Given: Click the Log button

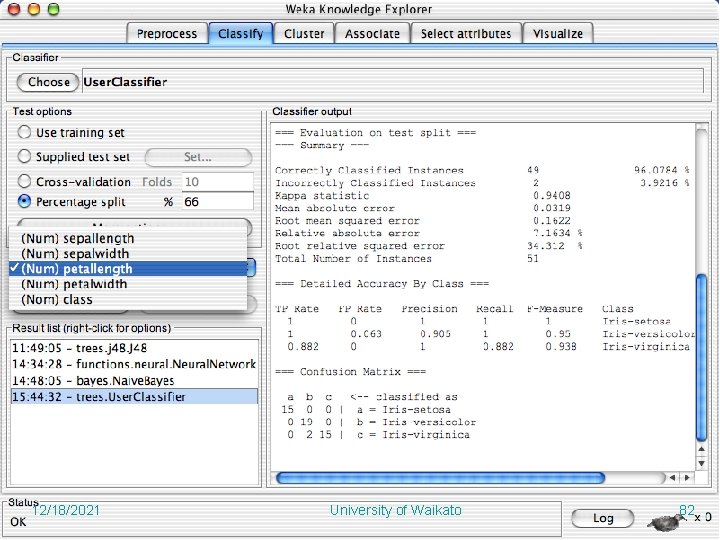Looking at the screenshot, I should click(x=603, y=518).
